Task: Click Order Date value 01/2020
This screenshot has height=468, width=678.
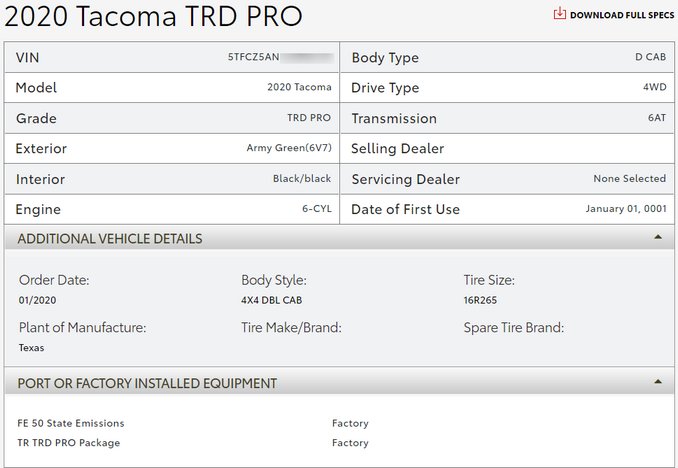Action: coord(37,300)
